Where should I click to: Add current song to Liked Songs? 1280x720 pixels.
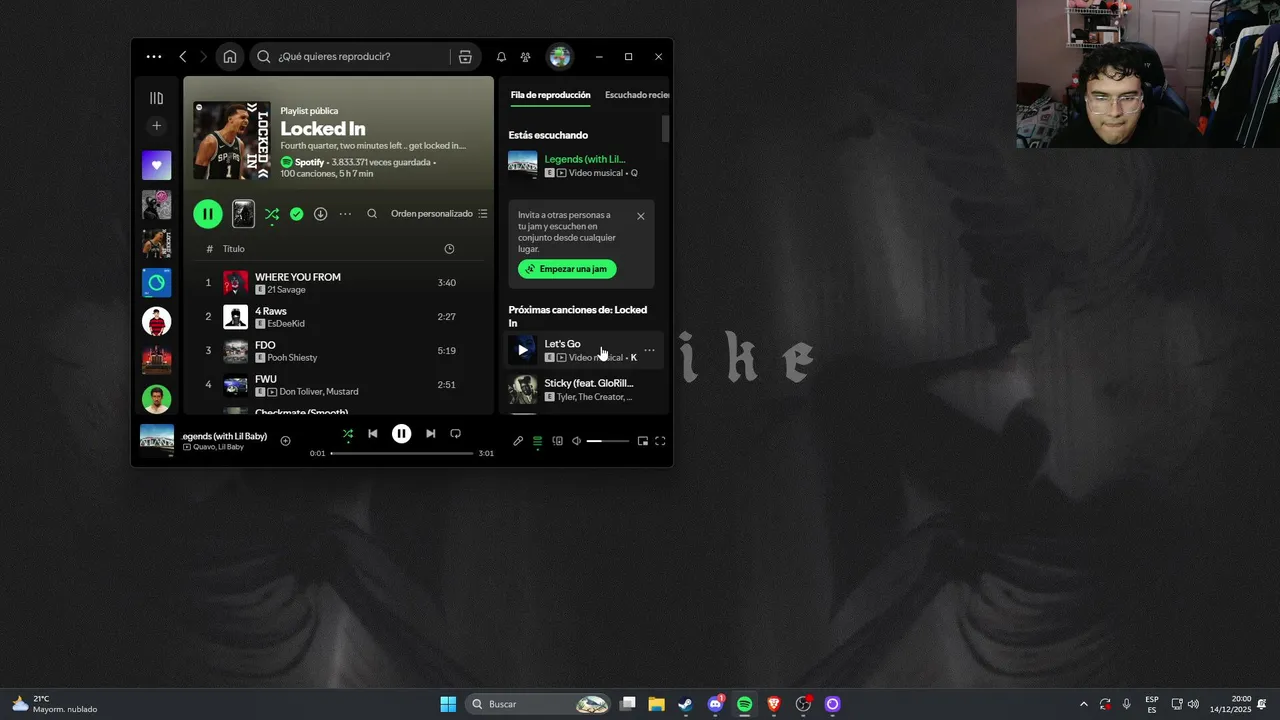(x=285, y=441)
